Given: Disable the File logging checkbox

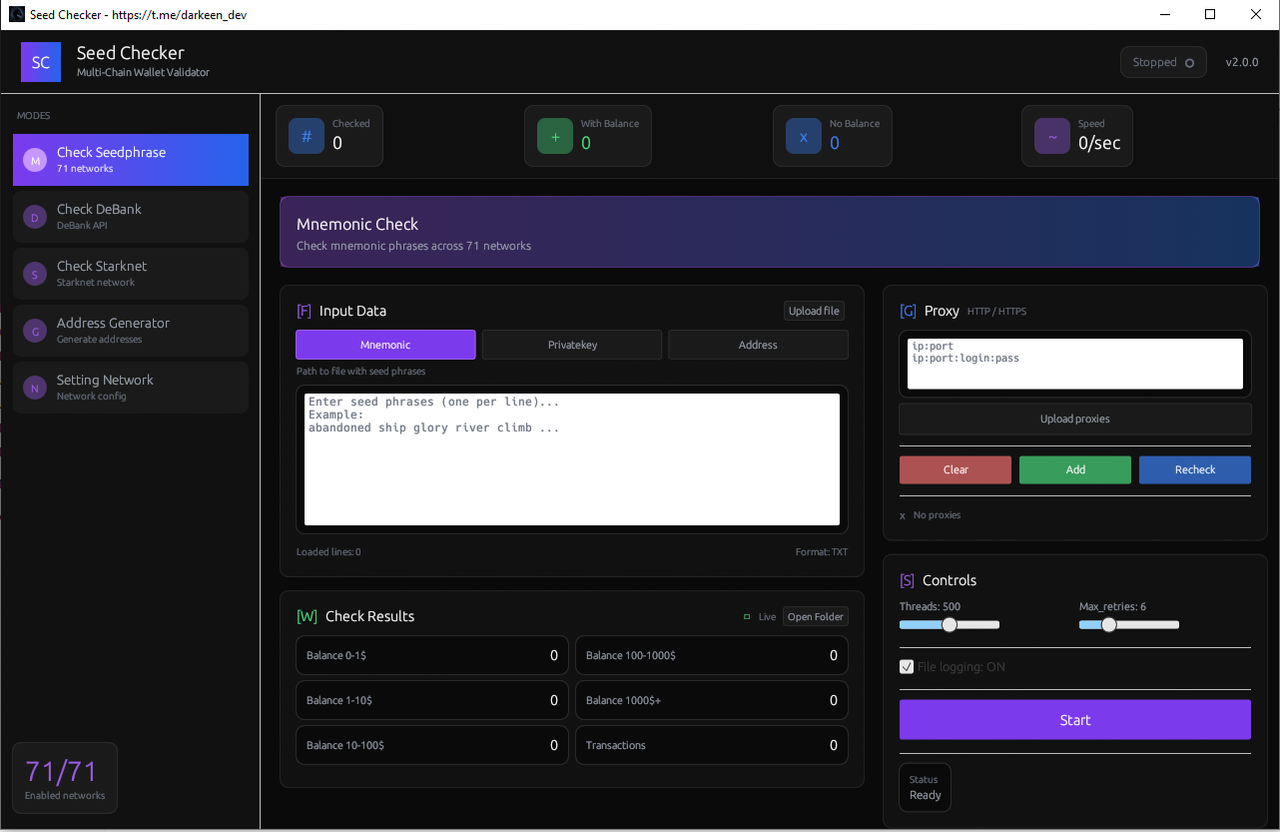Looking at the screenshot, I should pos(906,666).
